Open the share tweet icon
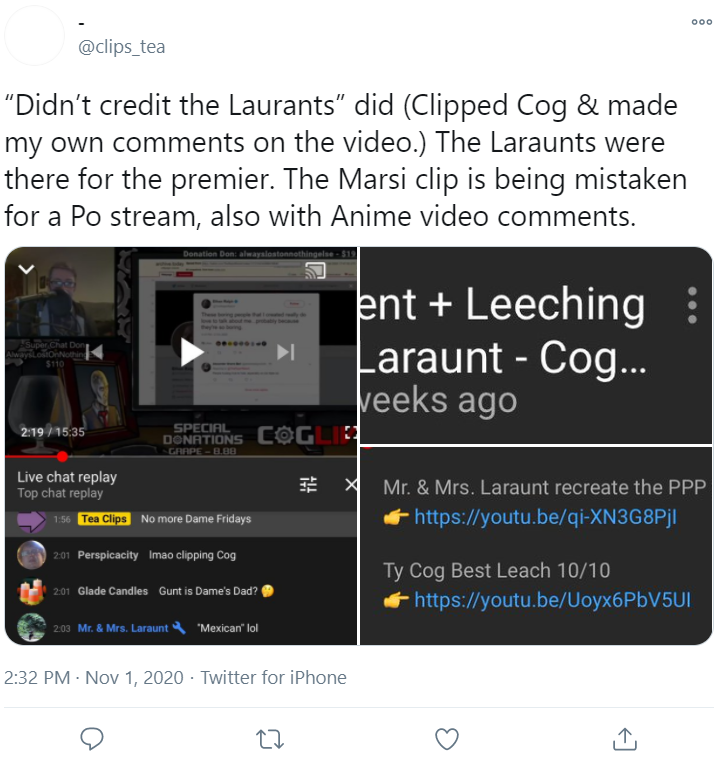Screen dimensions: 716x762 click(625, 739)
